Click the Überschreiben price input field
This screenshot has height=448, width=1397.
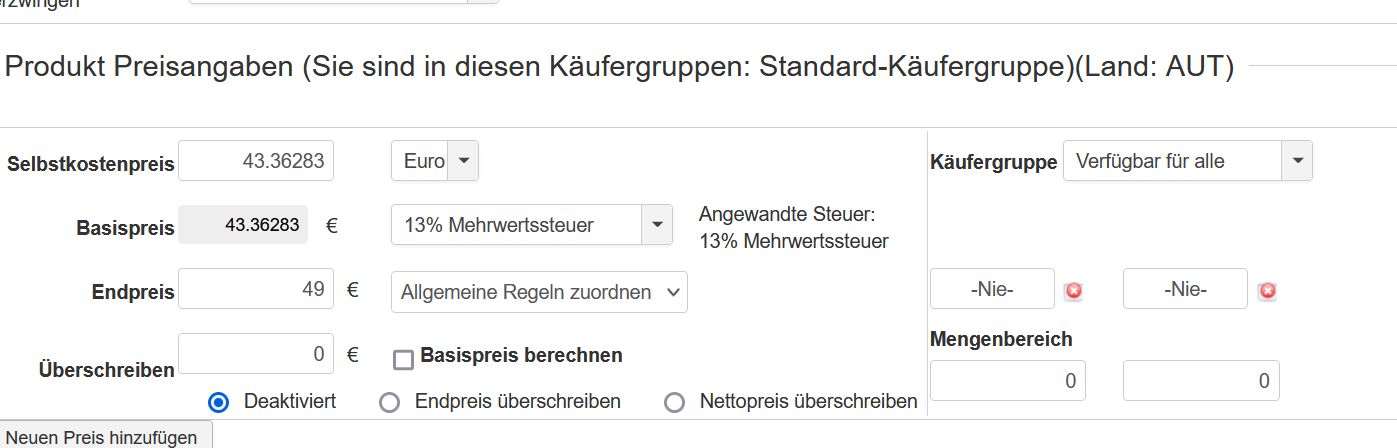(x=256, y=354)
